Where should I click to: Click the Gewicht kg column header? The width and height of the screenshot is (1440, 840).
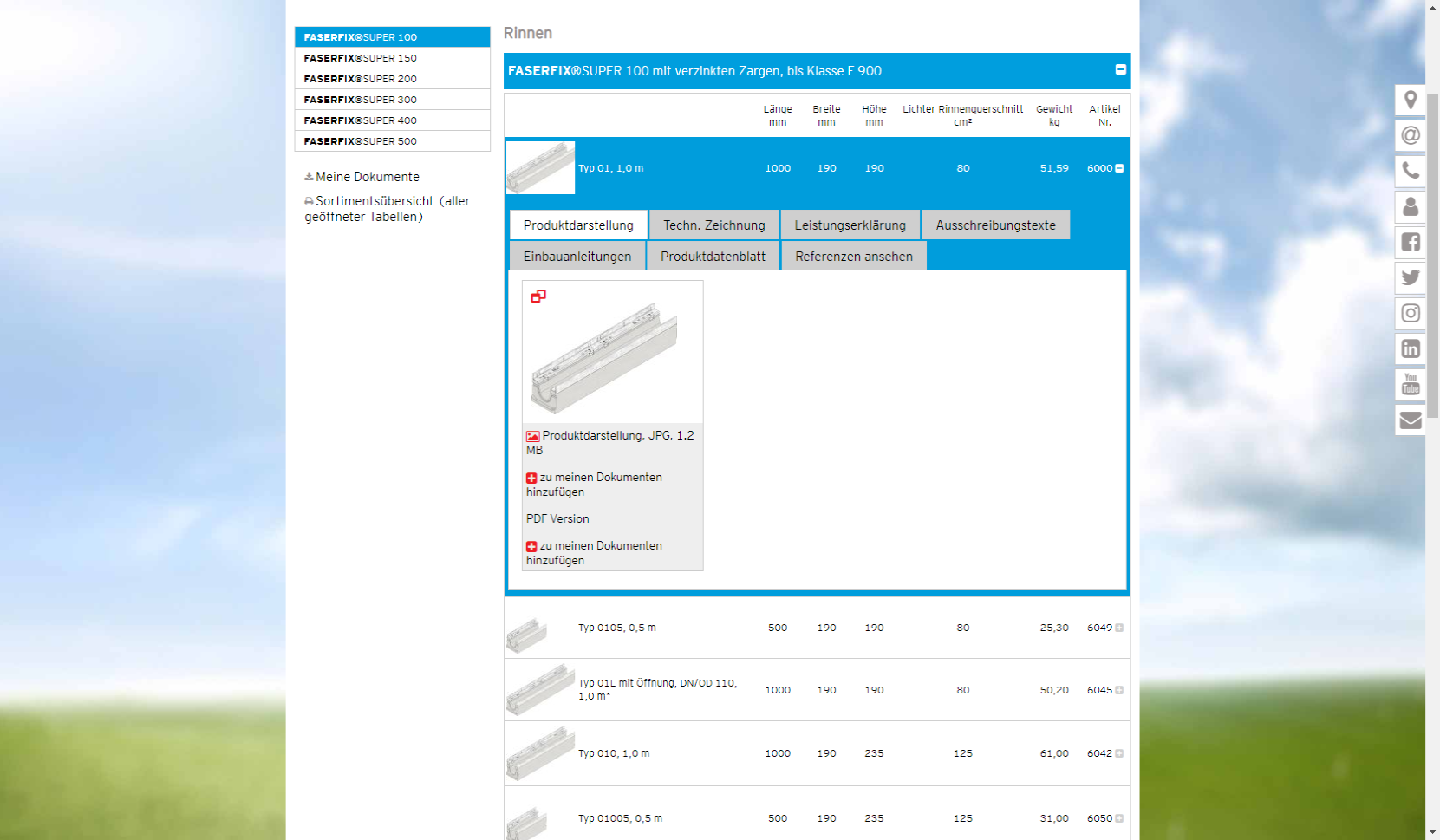[x=1054, y=115]
